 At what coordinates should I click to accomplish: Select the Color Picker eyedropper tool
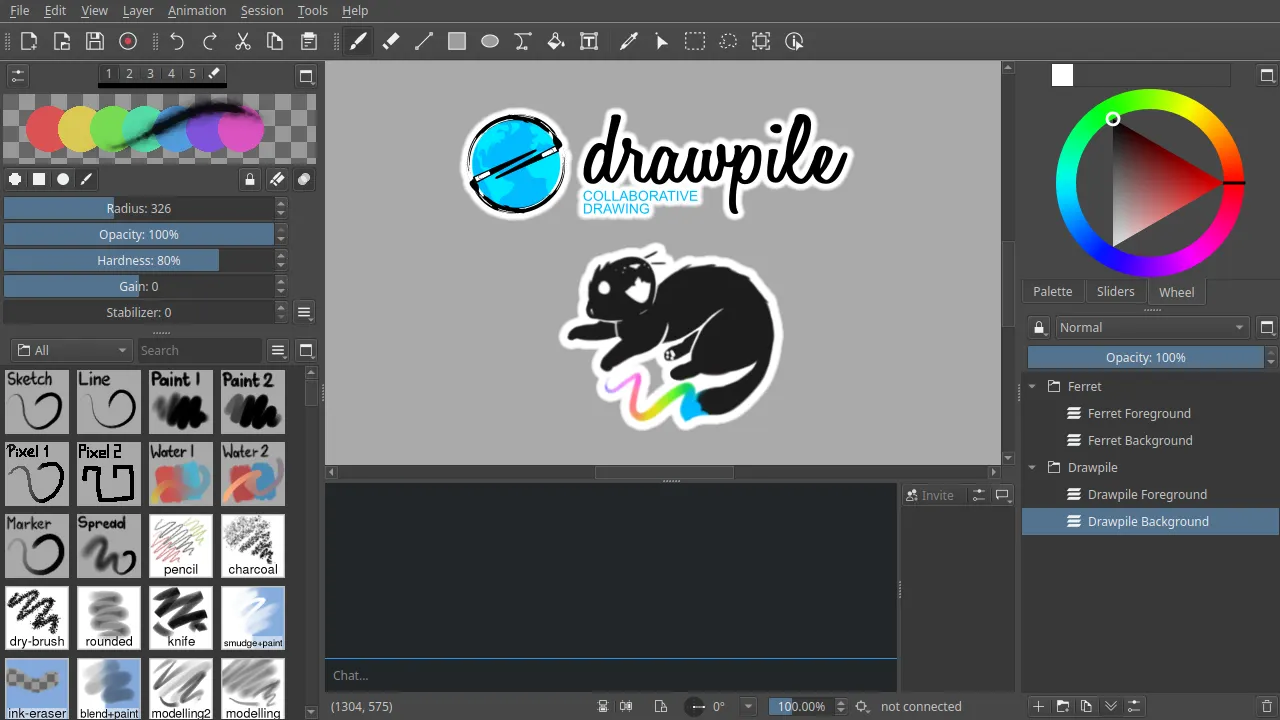[629, 41]
